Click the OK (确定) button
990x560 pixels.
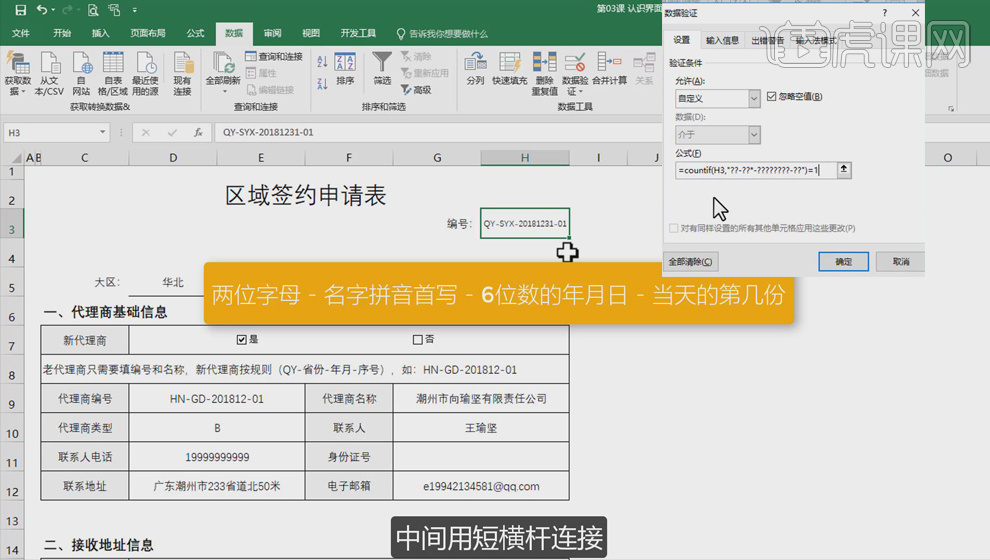pyautogui.click(x=844, y=261)
